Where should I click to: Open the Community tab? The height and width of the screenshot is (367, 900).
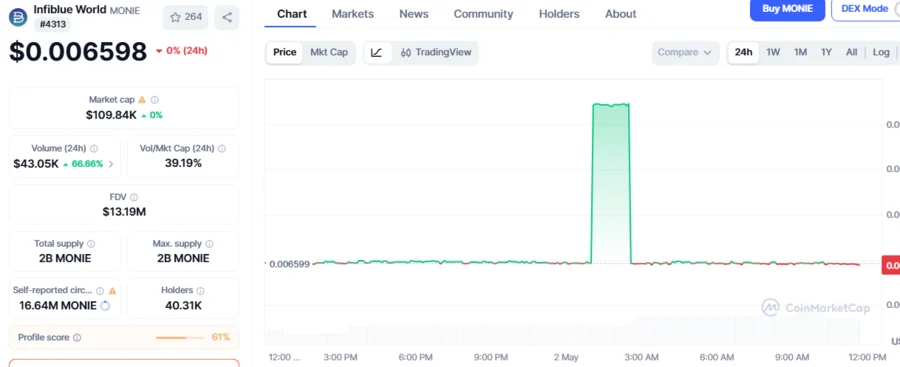pyautogui.click(x=483, y=14)
